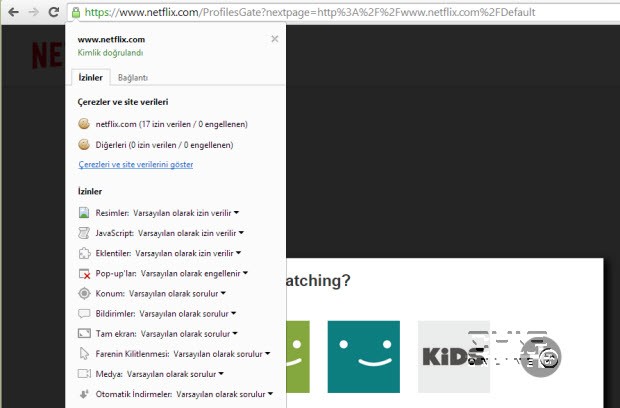Click the netflix.com cookie icon
The image size is (620, 408).
[x=84, y=124]
